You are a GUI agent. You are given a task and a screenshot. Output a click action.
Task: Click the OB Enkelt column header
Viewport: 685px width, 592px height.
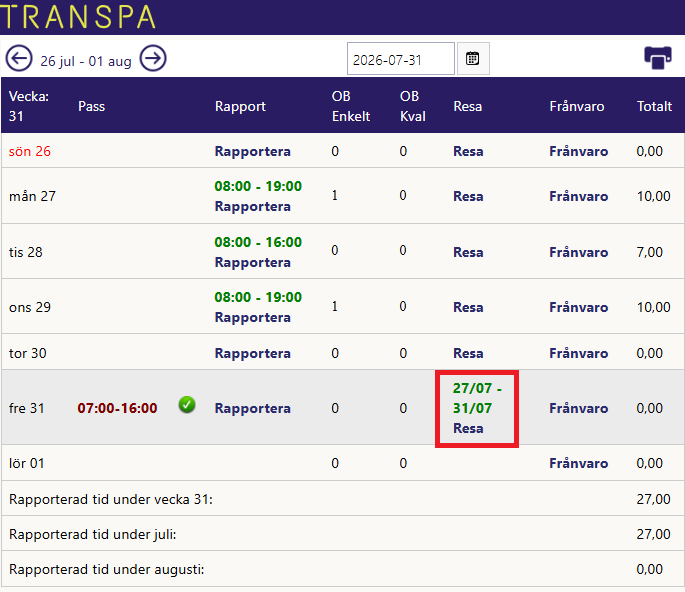point(351,106)
